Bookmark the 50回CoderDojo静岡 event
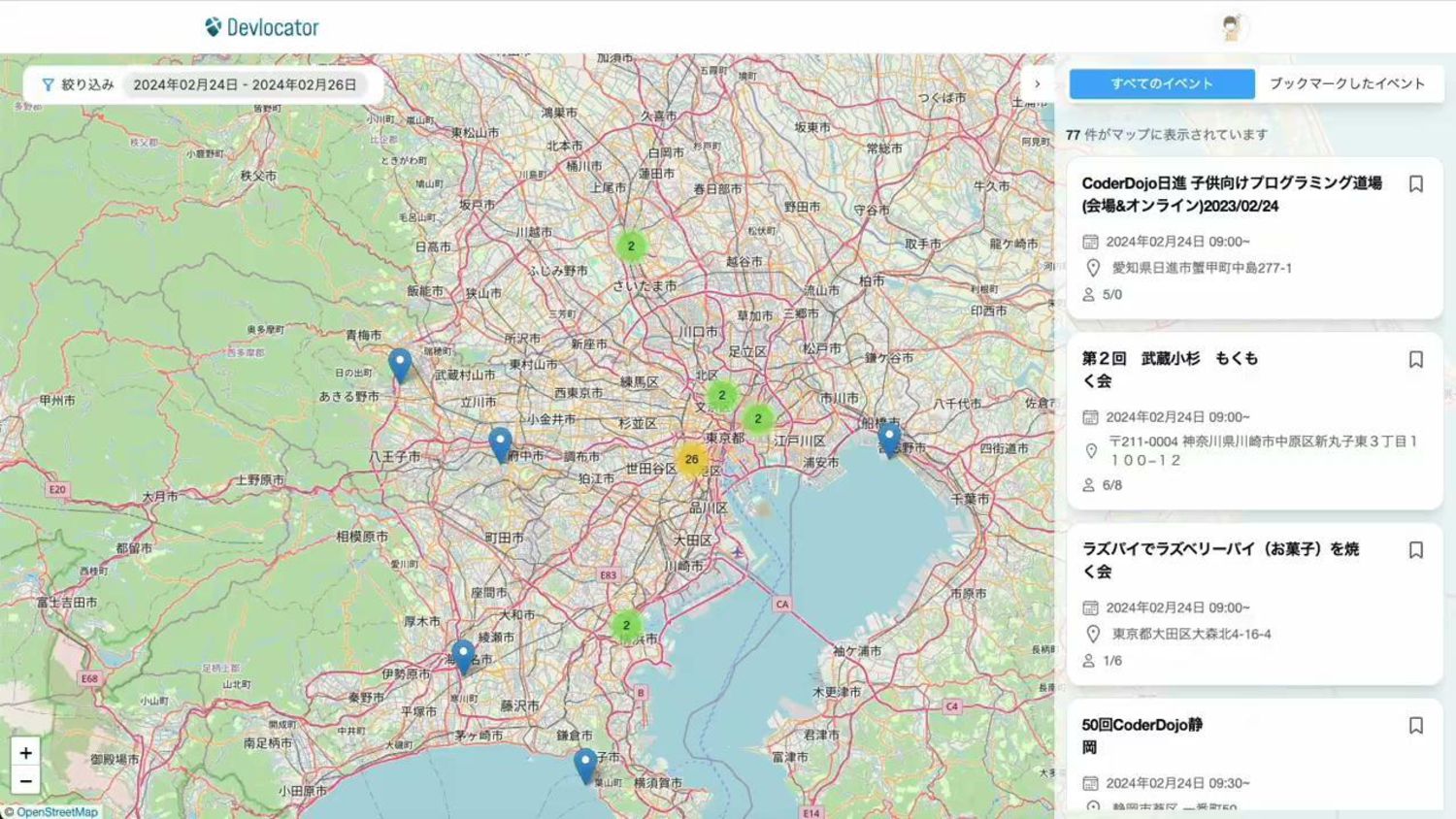Image resolution: width=1456 pixels, height=819 pixels. click(1415, 726)
